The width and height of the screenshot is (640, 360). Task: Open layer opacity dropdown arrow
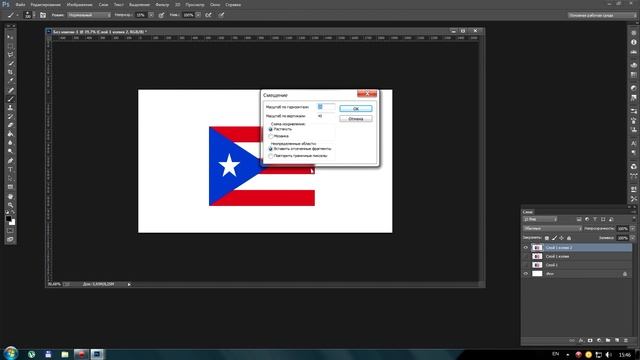(x=632, y=229)
